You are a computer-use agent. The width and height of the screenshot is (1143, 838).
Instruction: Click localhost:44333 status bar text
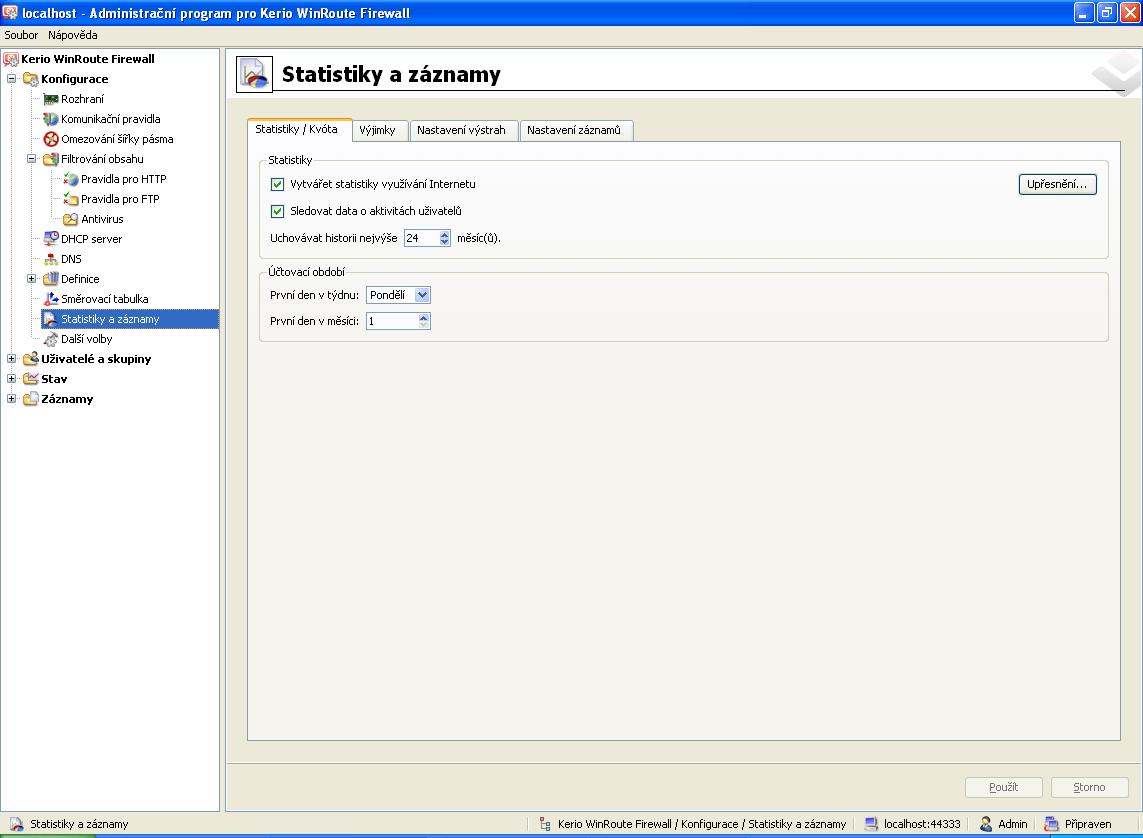(922, 824)
